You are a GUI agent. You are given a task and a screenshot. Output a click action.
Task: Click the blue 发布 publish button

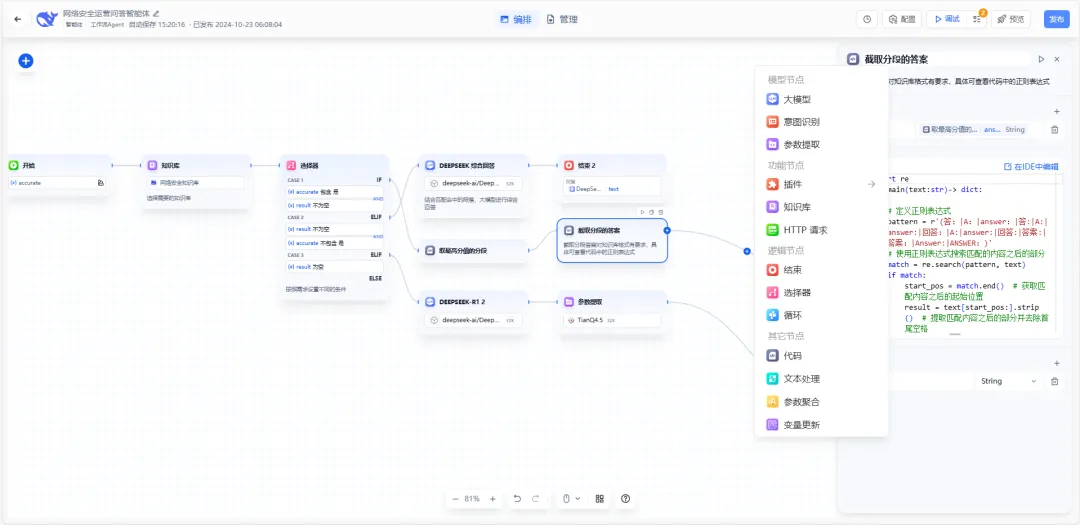coord(1056,19)
